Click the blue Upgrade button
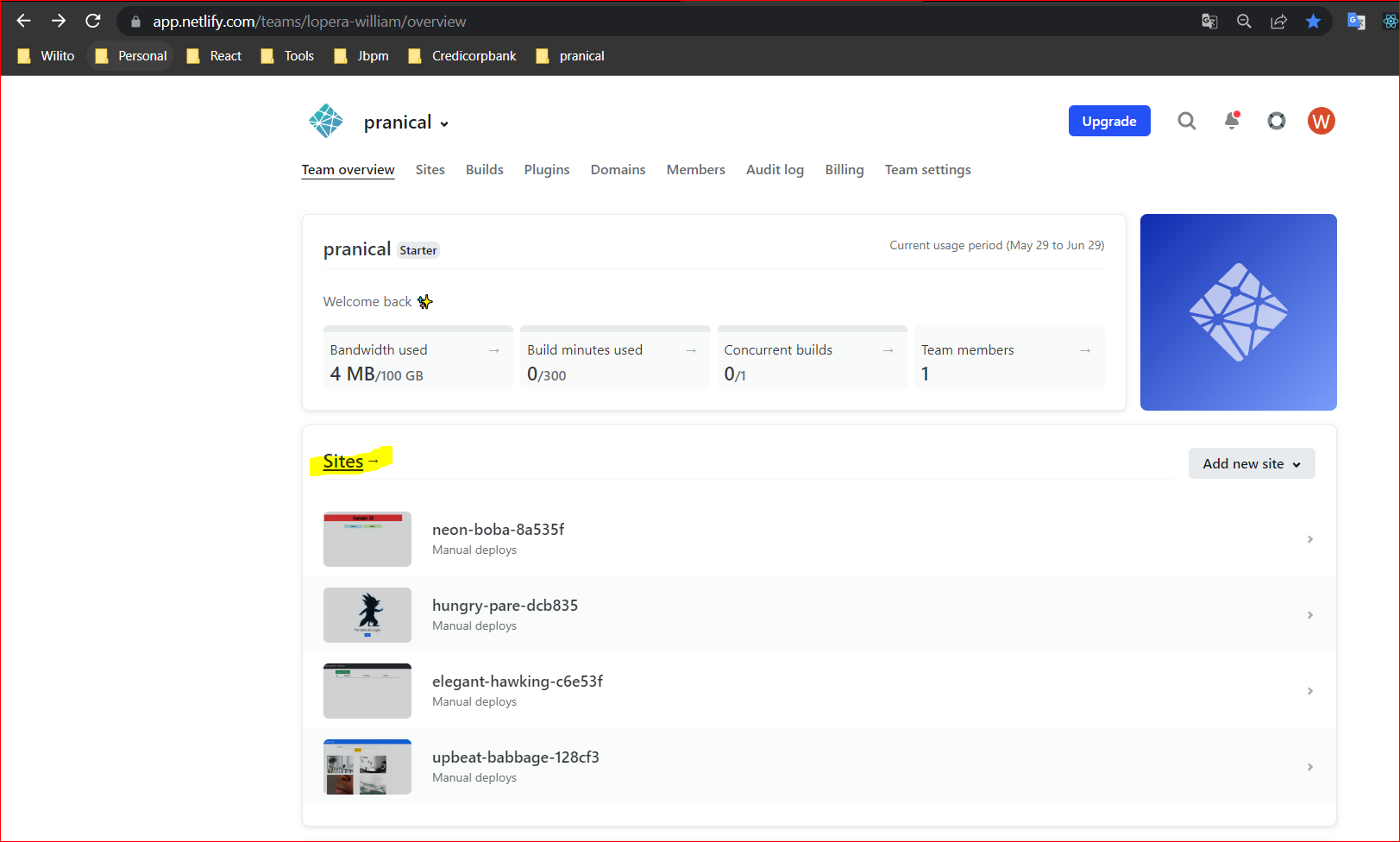This screenshot has height=842, width=1400. [x=1109, y=121]
